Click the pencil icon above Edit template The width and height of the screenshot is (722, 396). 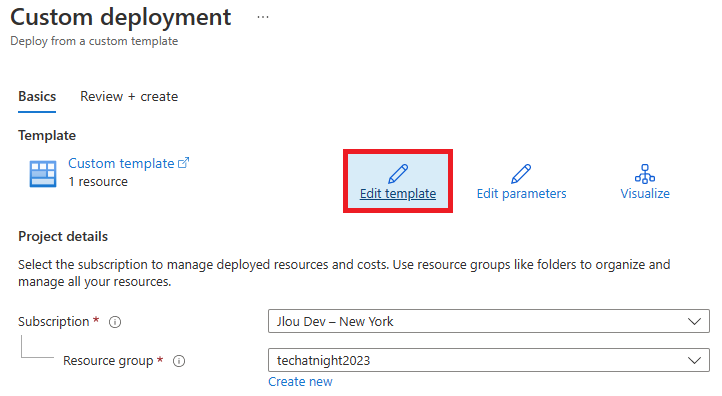[x=398, y=174]
